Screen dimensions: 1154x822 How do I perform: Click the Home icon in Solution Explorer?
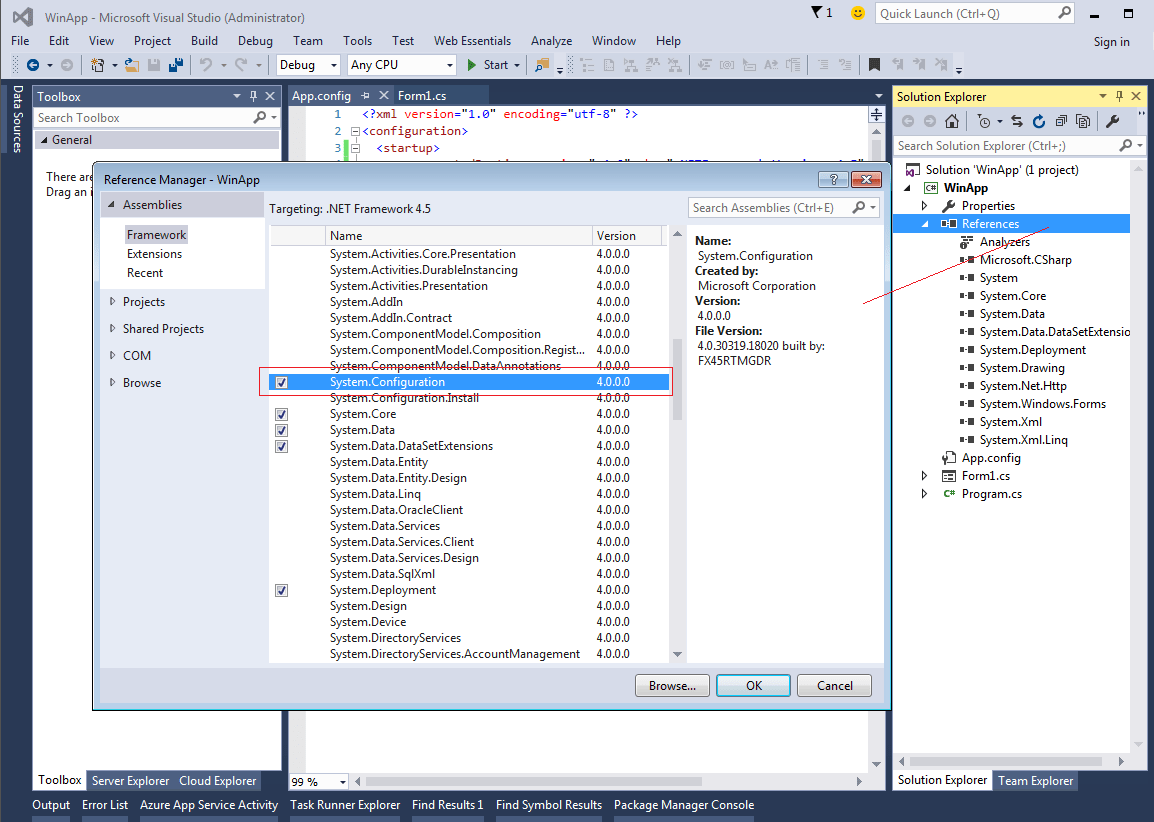click(x=952, y=121)
